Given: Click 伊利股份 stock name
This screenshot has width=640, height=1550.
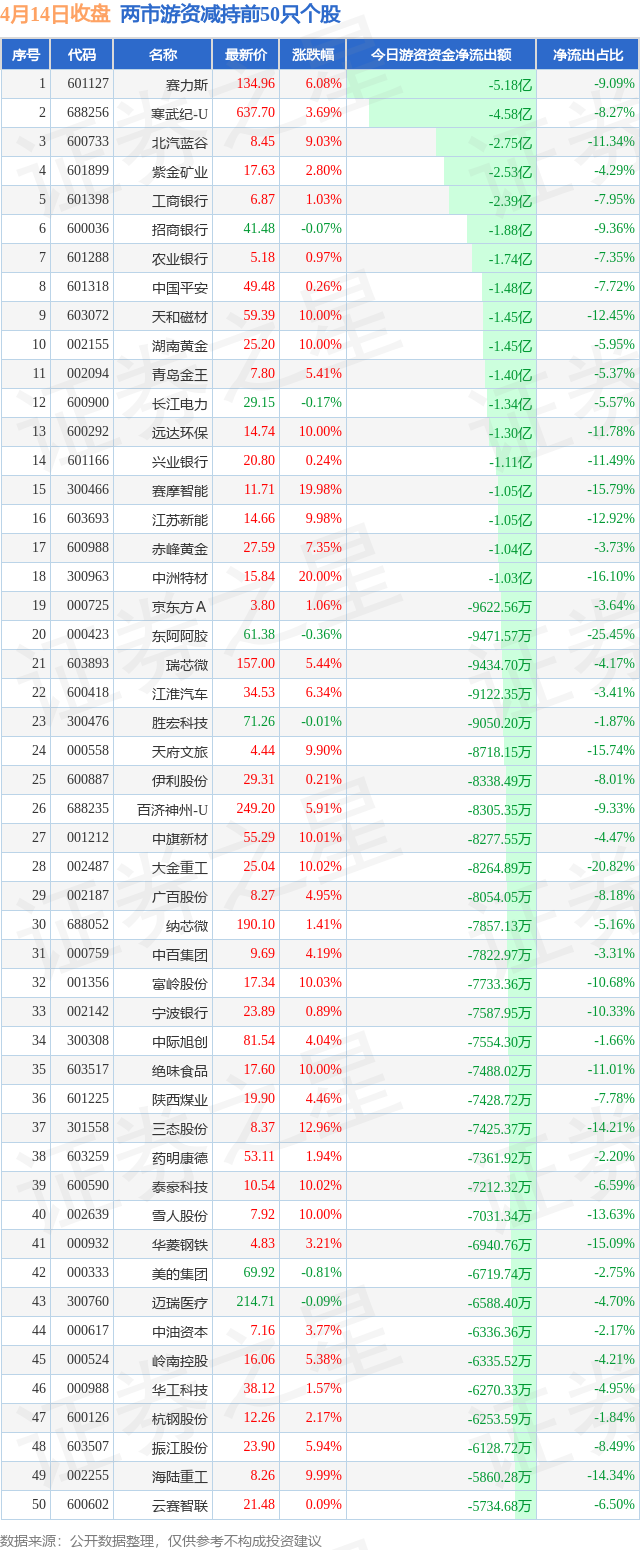Looking at the screenshot, I should [x=180, y=781].
